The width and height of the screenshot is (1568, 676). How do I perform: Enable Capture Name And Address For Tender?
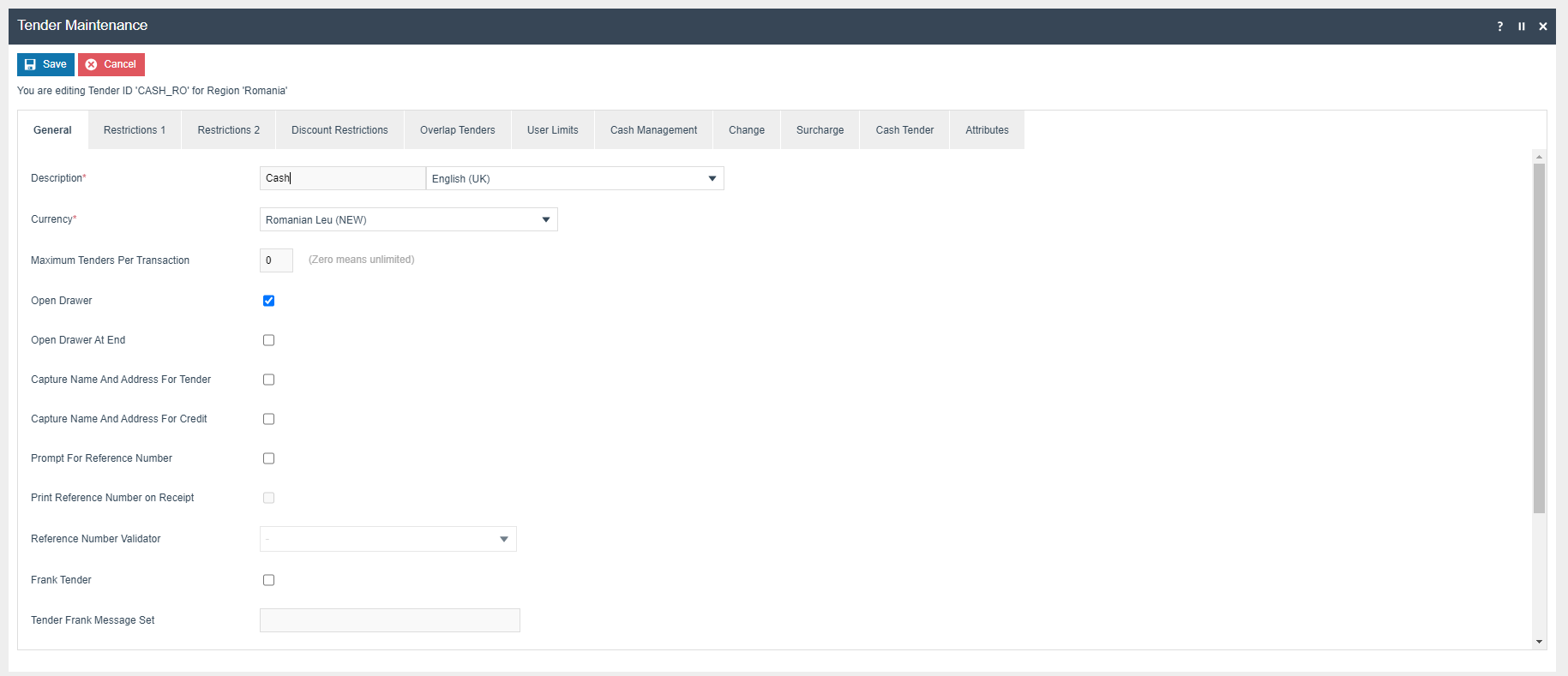(268, 380)
